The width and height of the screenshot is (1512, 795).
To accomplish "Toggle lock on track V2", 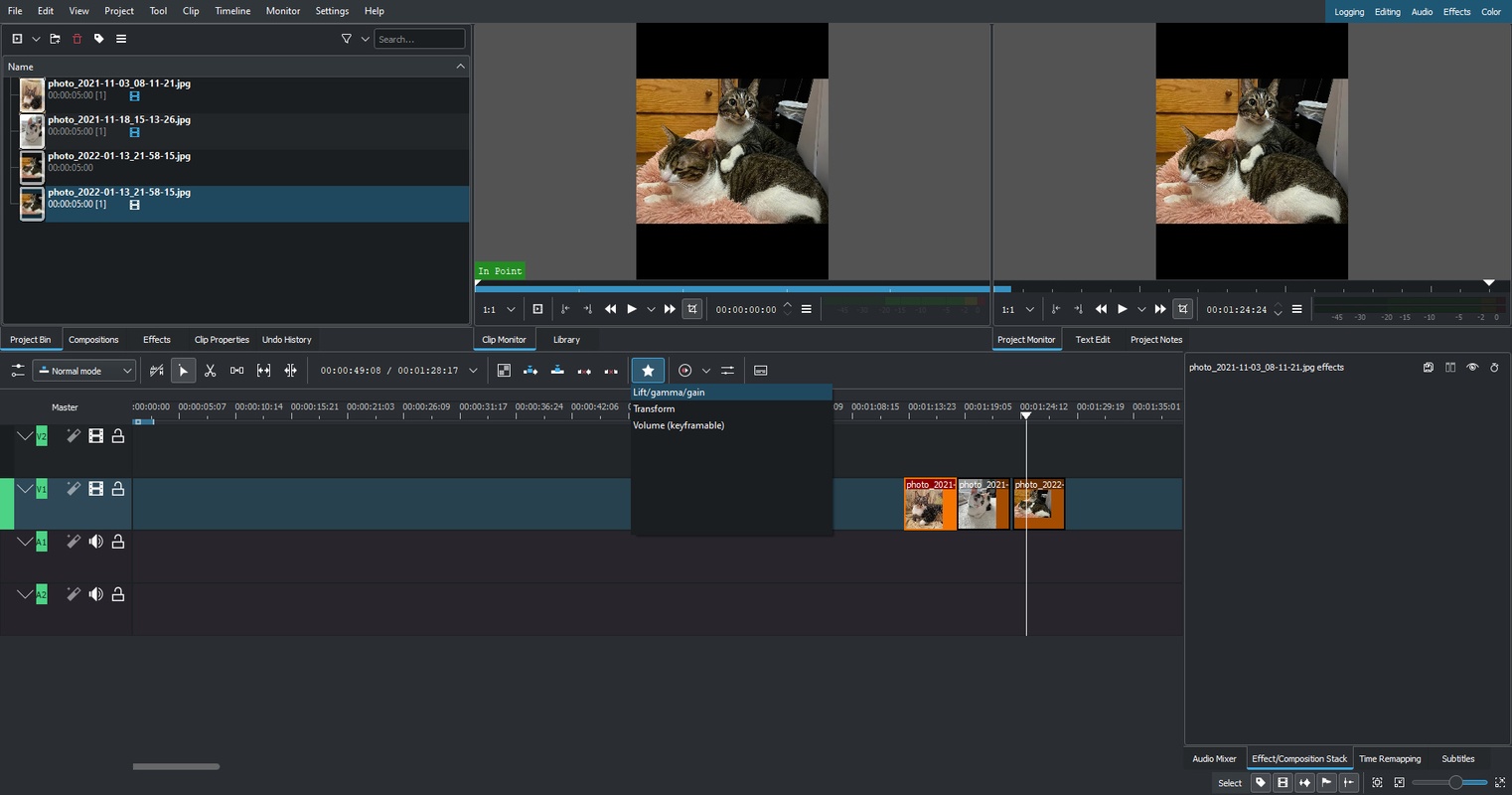I will click(118, 436).
